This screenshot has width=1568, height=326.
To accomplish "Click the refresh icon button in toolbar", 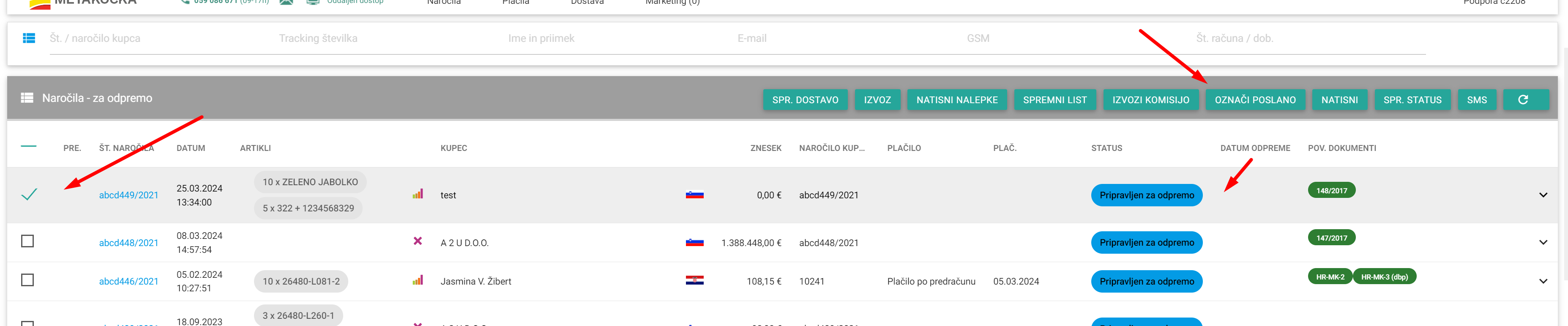I will point(1525,100).
